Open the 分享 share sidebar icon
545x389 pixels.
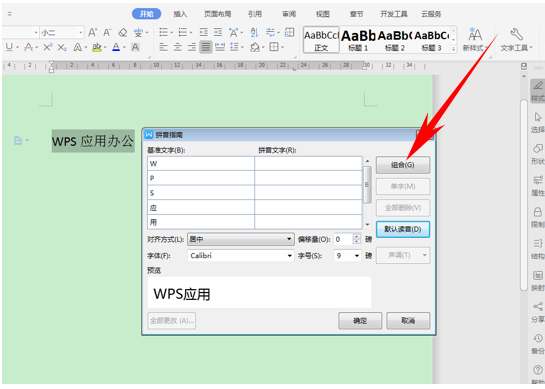click(537, 313)
